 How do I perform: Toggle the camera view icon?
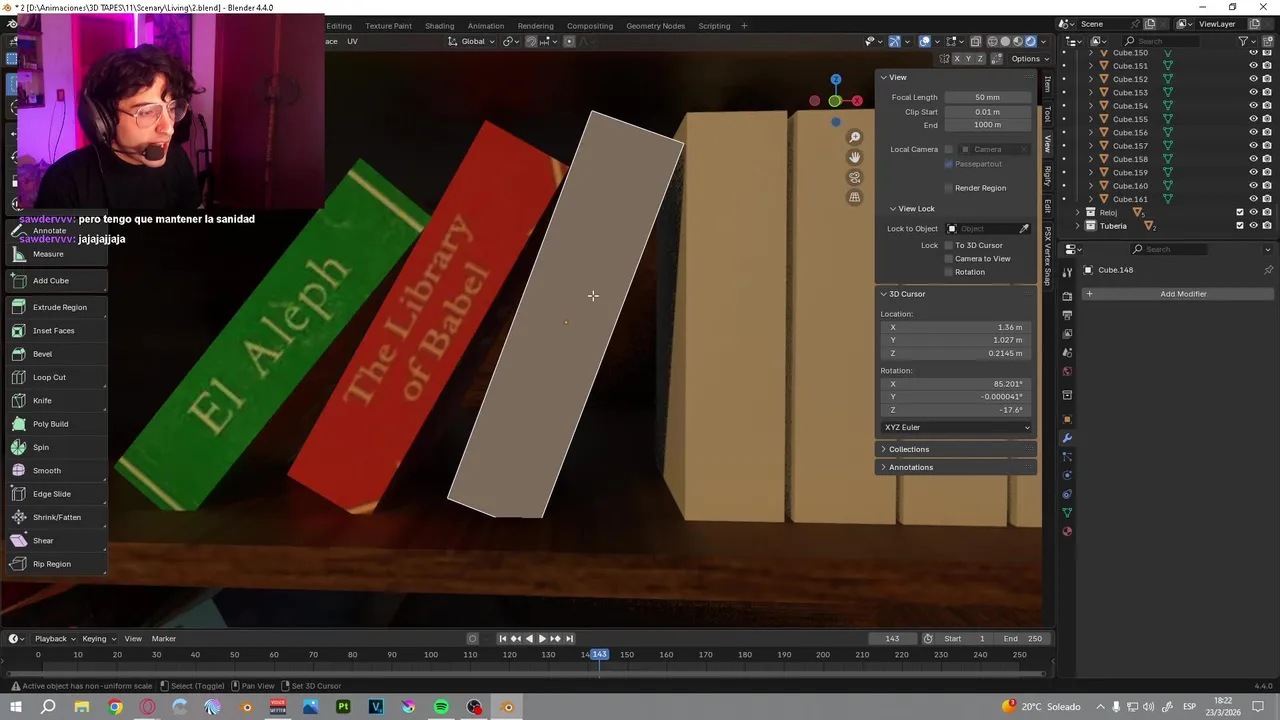pos(855,177)
